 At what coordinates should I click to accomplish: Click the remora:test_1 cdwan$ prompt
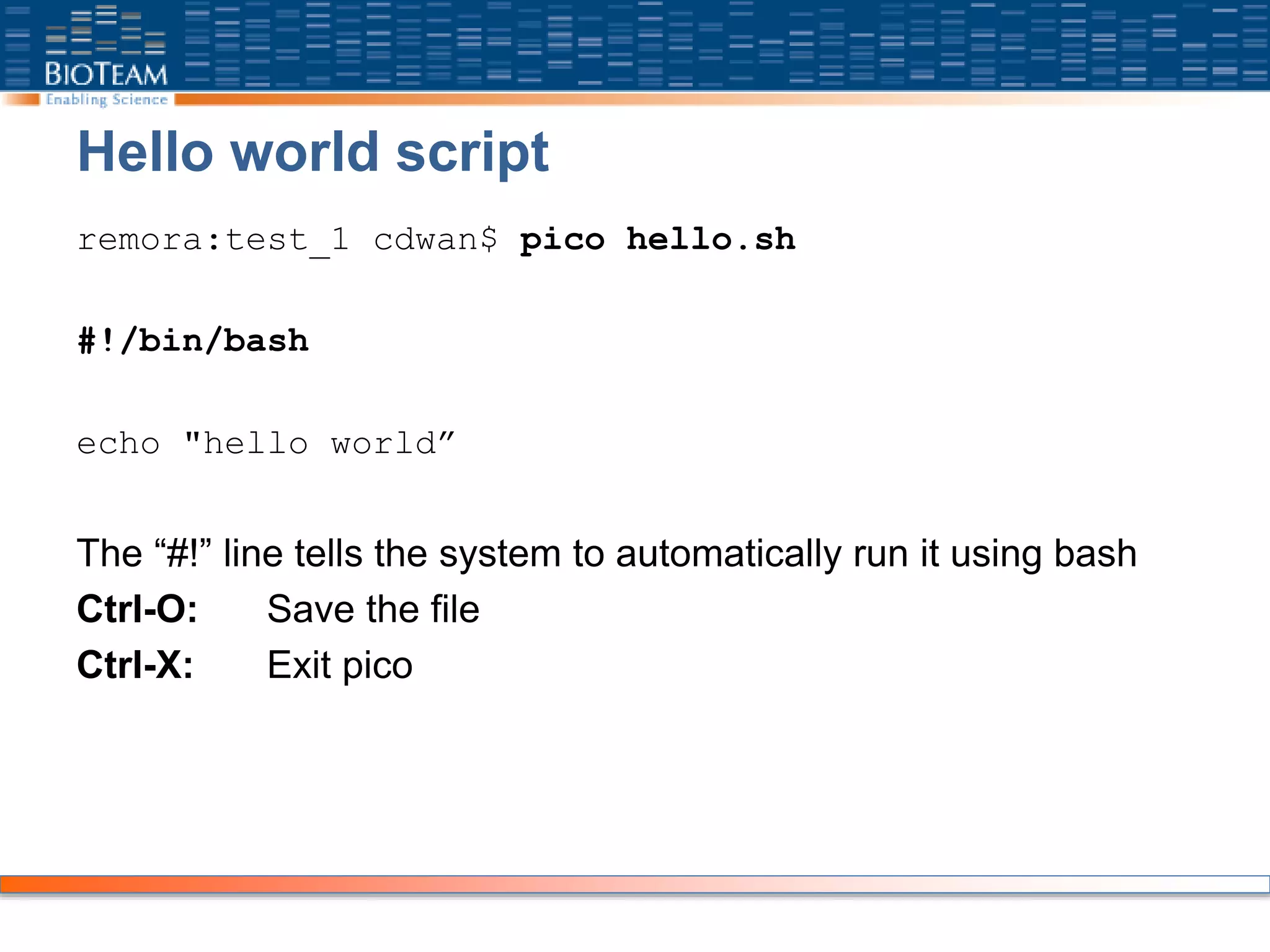point(286,240)
